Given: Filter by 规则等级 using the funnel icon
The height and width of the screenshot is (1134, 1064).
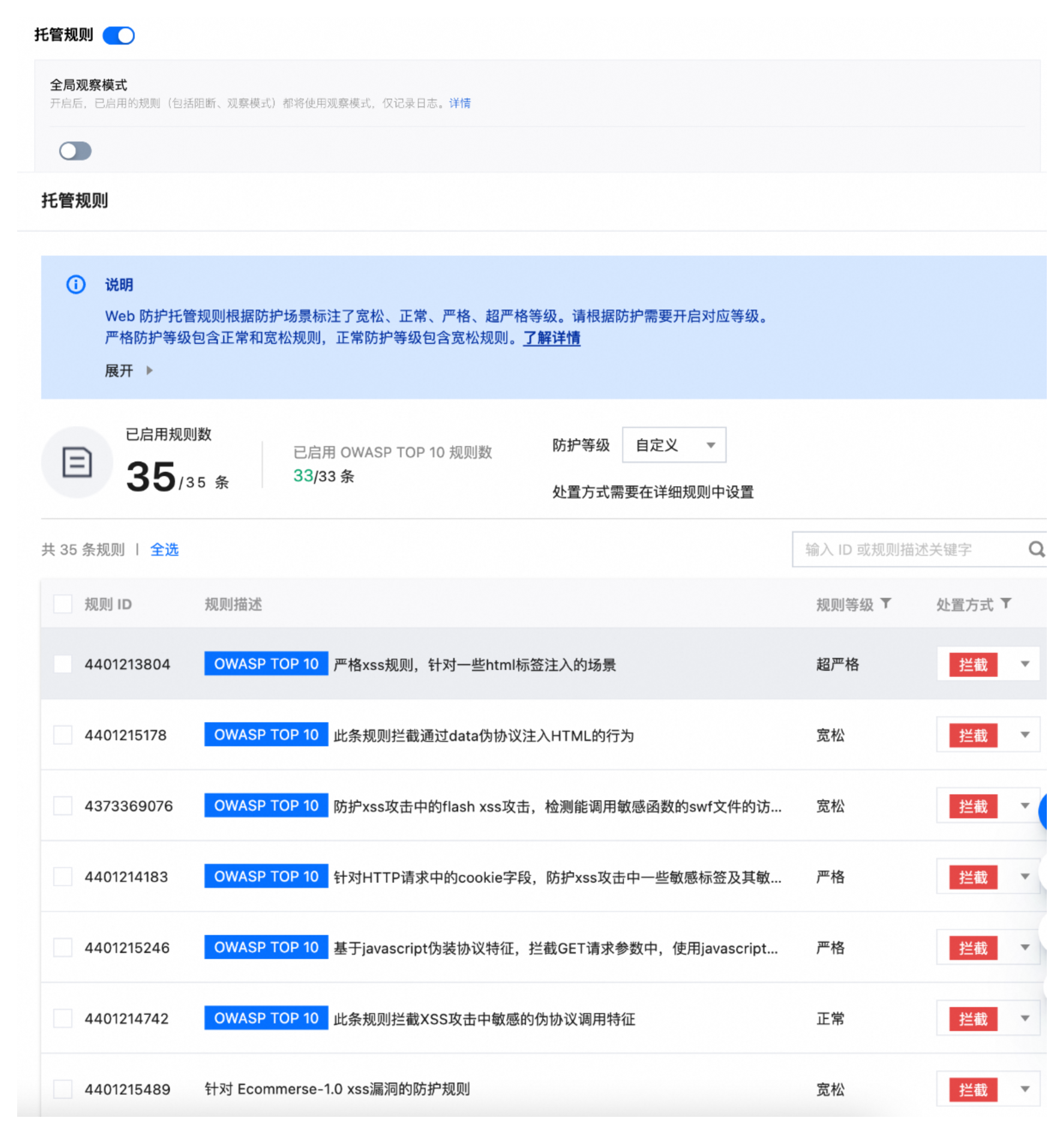Looking at the screenshot, I should click(886, 603).
